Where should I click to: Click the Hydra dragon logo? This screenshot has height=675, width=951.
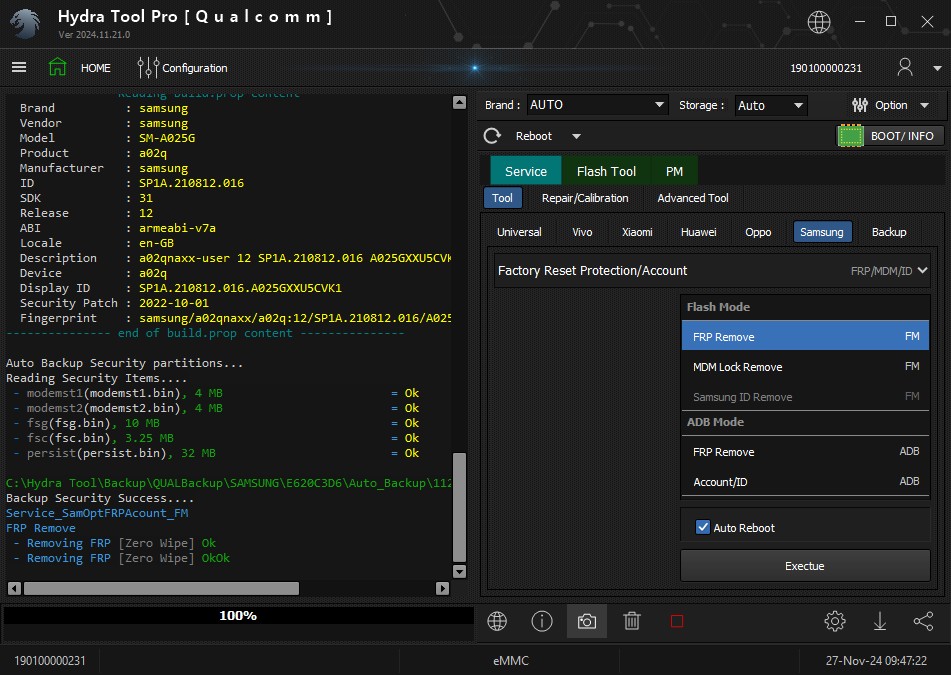pos(25,24)
